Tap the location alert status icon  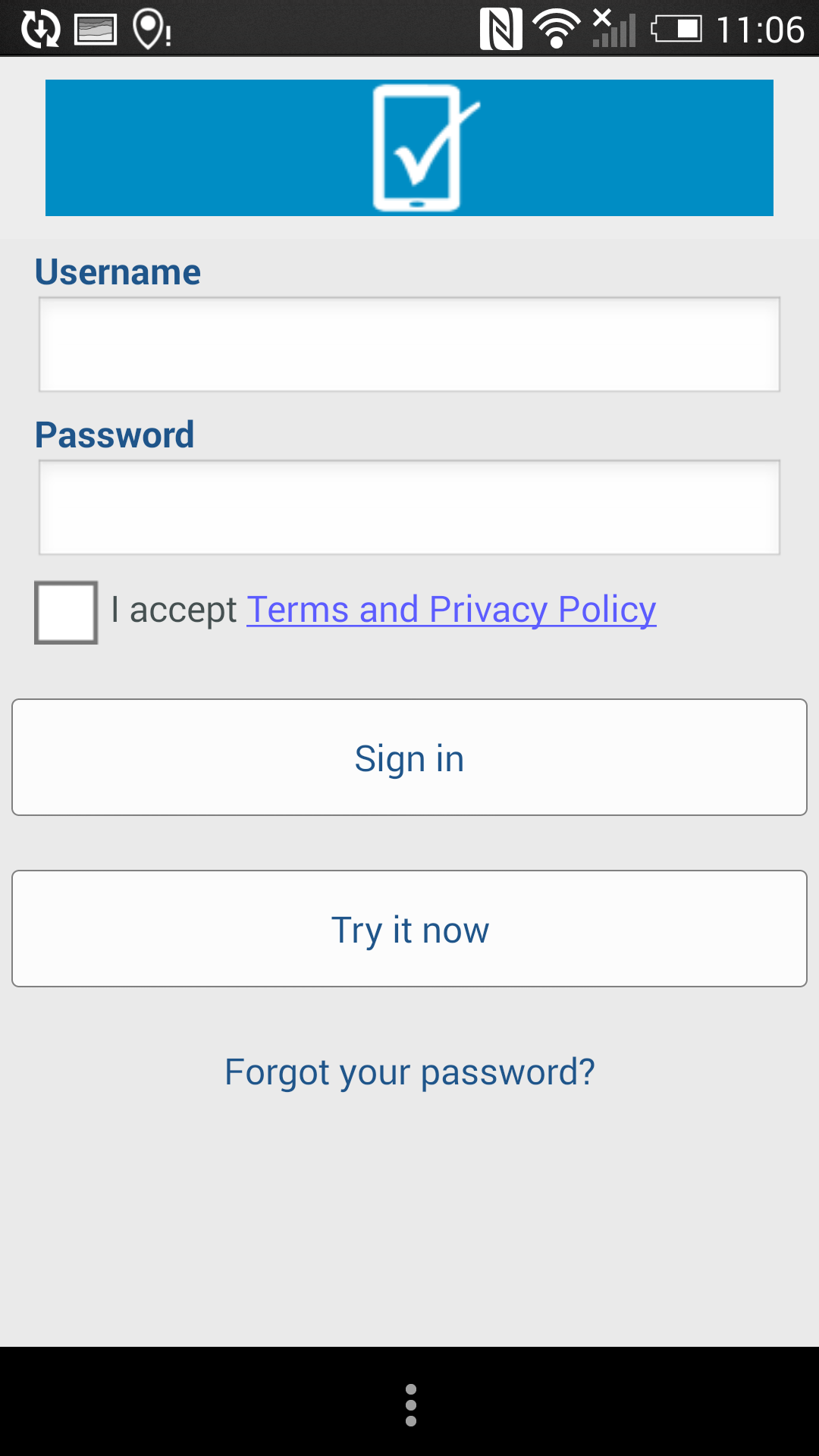152,30
